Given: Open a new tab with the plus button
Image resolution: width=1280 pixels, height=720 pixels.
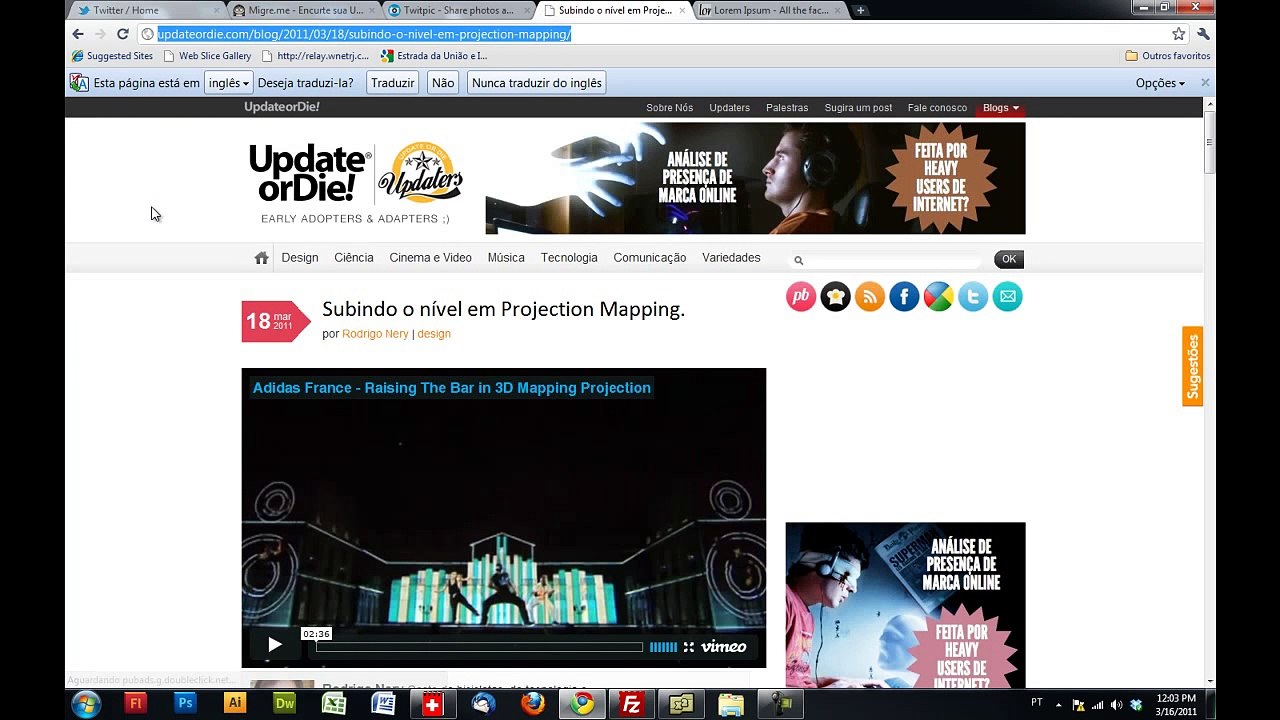Looking at the screenshot, I should [x=860, y=10].
